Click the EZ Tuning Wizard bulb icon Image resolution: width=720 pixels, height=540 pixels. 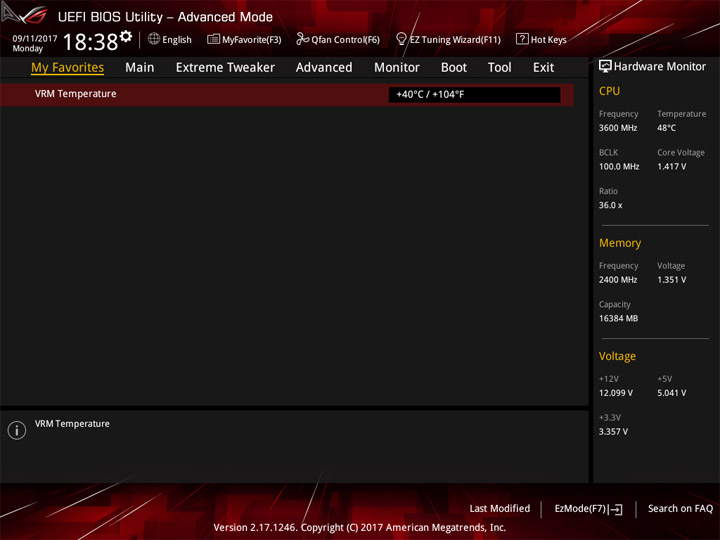401,39
